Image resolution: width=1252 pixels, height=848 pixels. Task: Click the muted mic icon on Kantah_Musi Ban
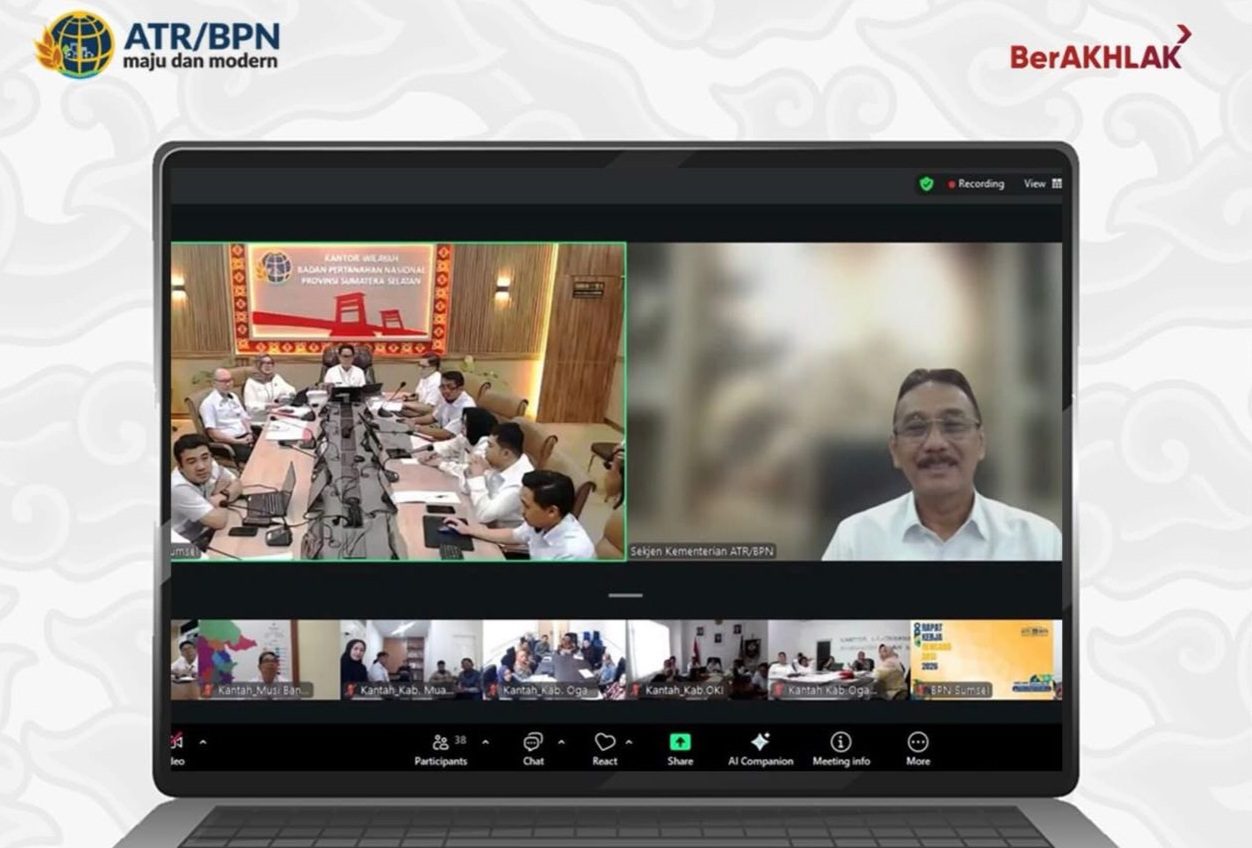coord(208,690)
